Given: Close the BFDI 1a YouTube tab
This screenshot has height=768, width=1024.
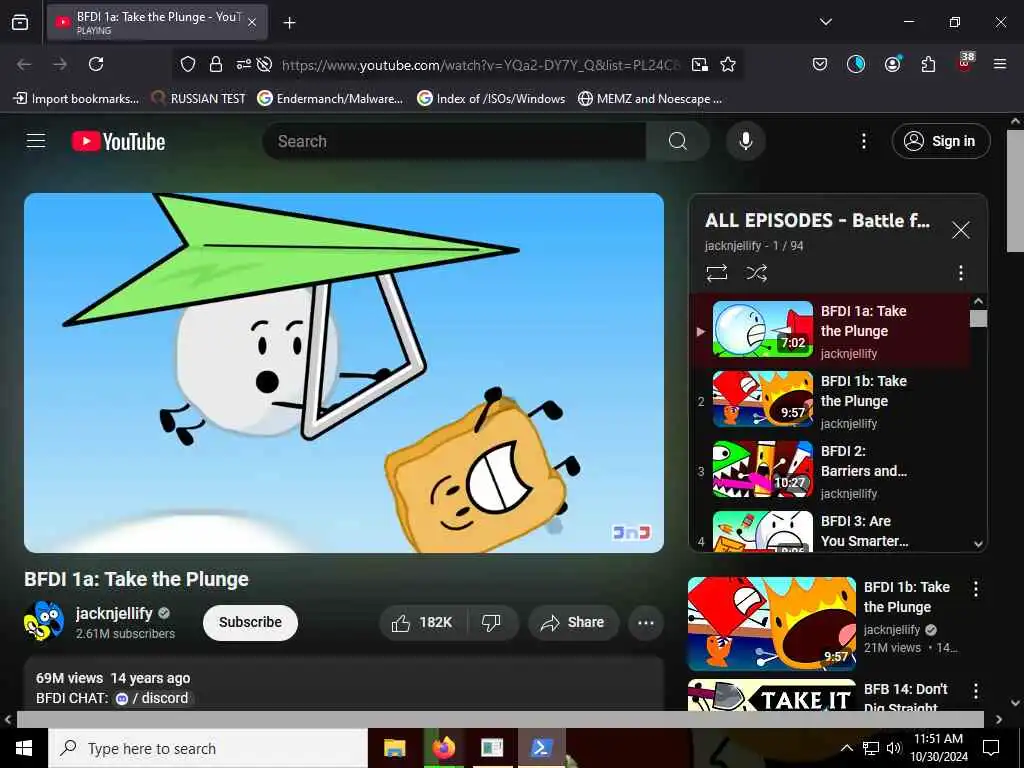Looking at the screenshot, I should coord(252,22).
